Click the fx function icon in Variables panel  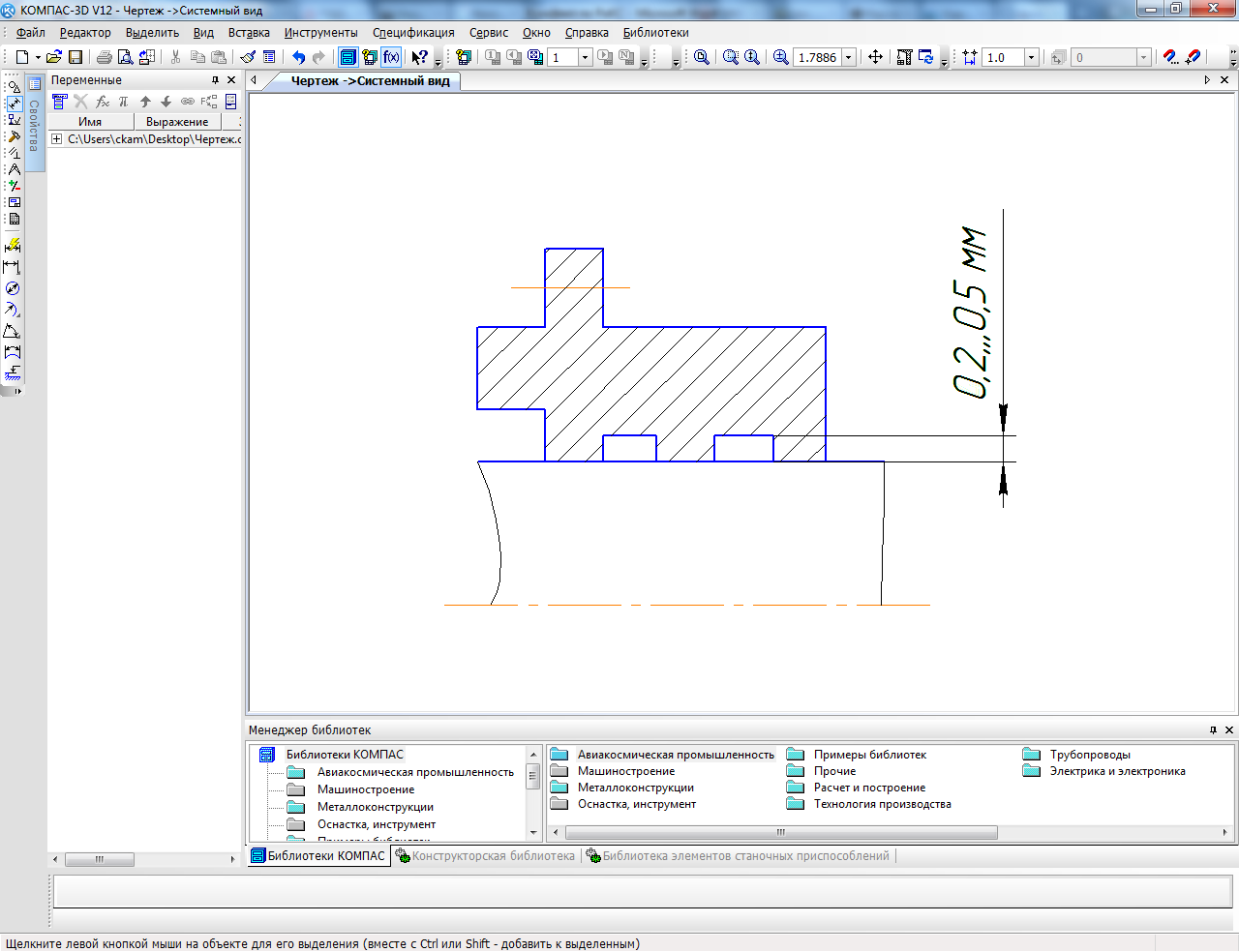point(103,102)
